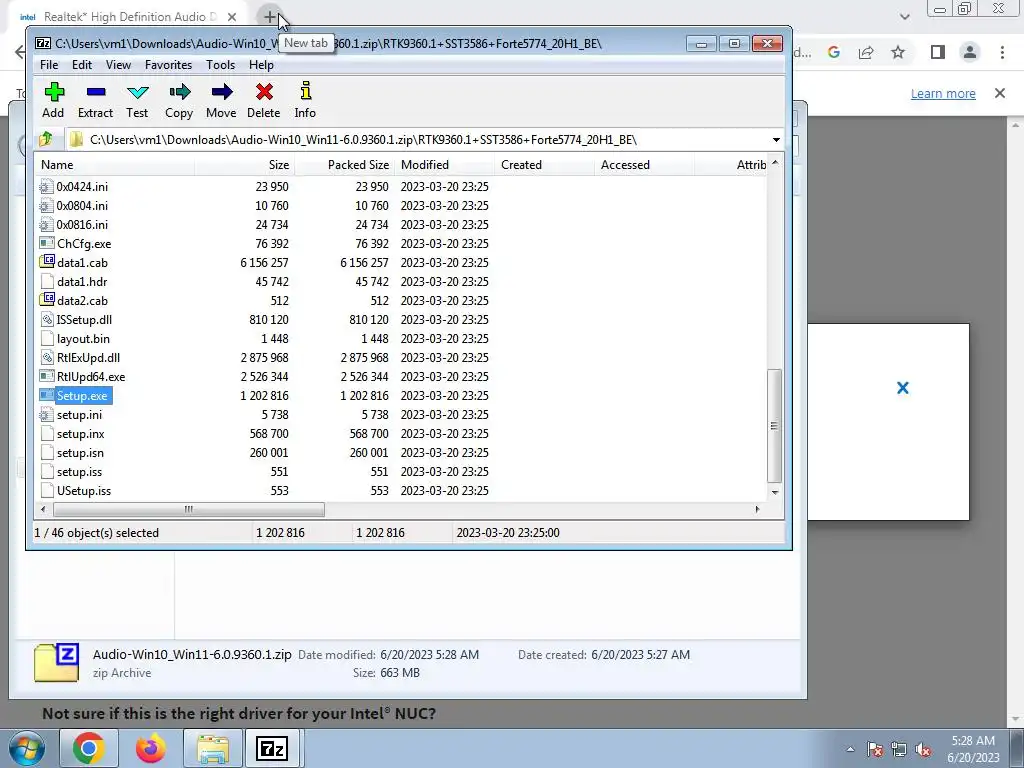The width and height of the screenshot is (1024, 768).
Task: Select the ISSetup.dll file icon
Action: point(46,319)
